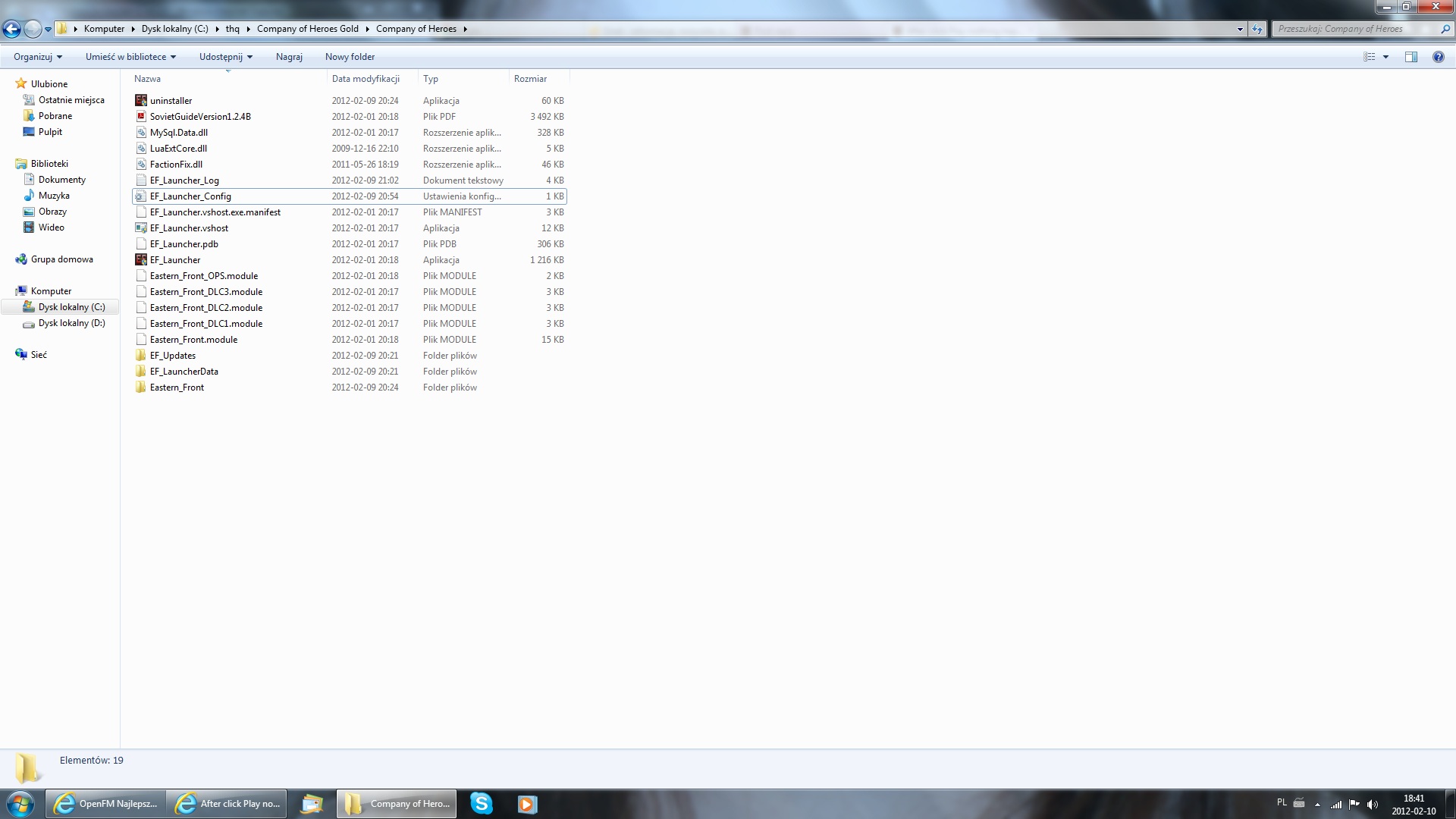Click thq in the address breadcrumb
This screenshot has height=819, width=1456.
click(232, 29)
